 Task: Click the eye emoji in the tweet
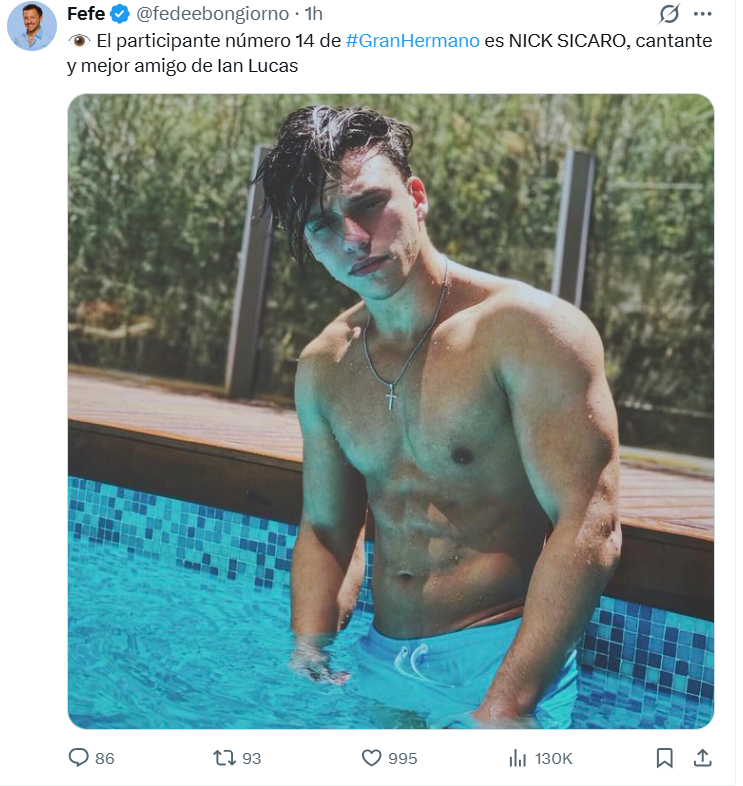point(79,41)
